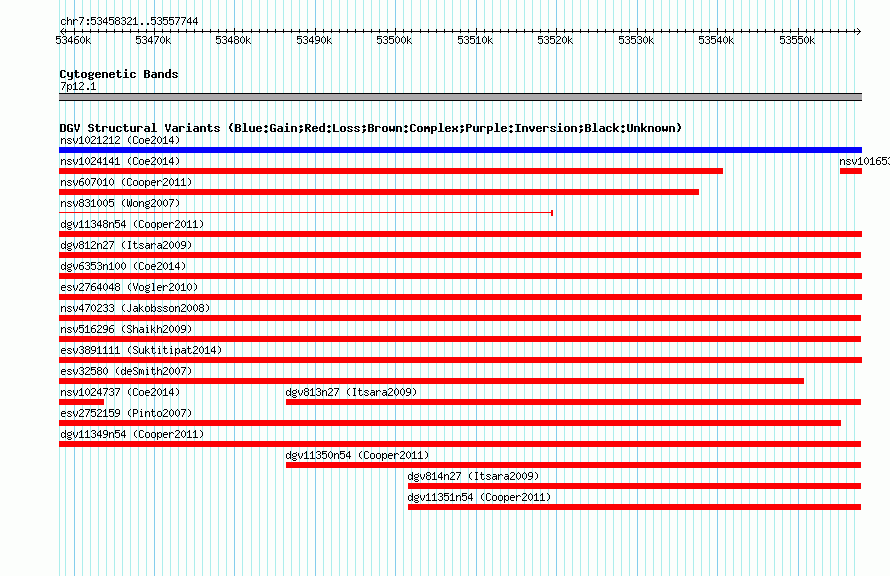Select the red bar for nsv607010

point(379,192)
